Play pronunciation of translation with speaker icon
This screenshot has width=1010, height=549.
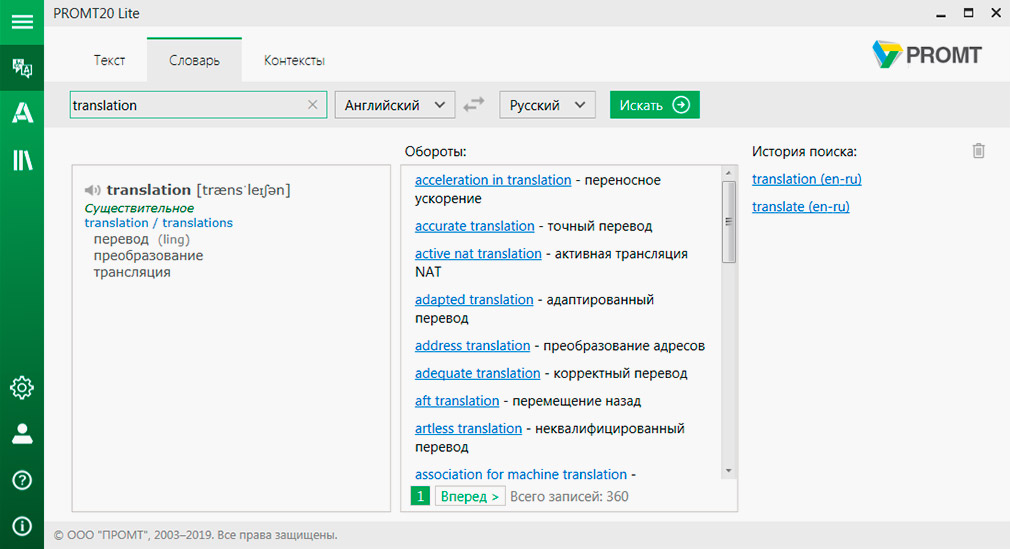point(93,190)
